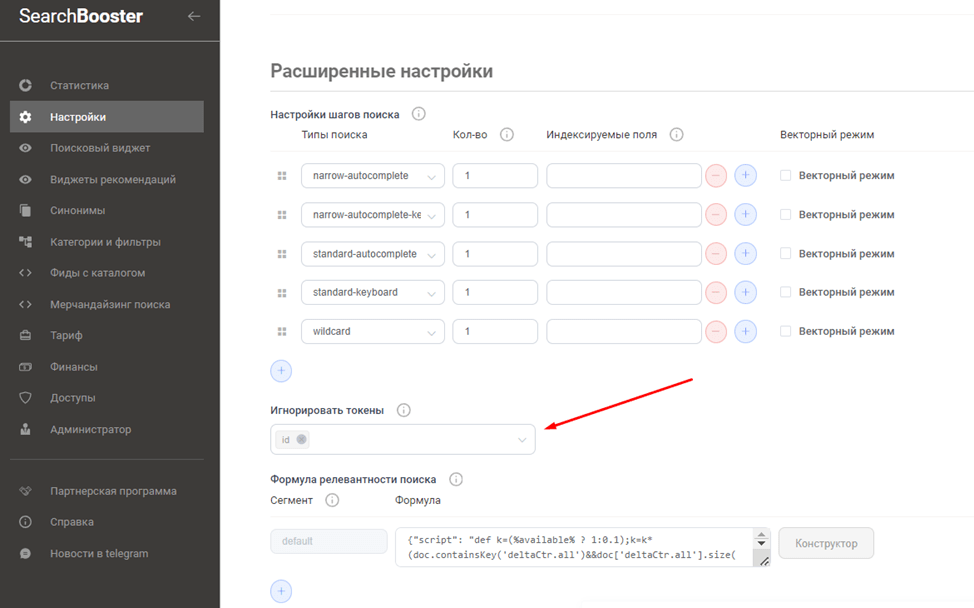Click info icon beside Игнорировать токены
974x608 pixels.
coord(404,410)
